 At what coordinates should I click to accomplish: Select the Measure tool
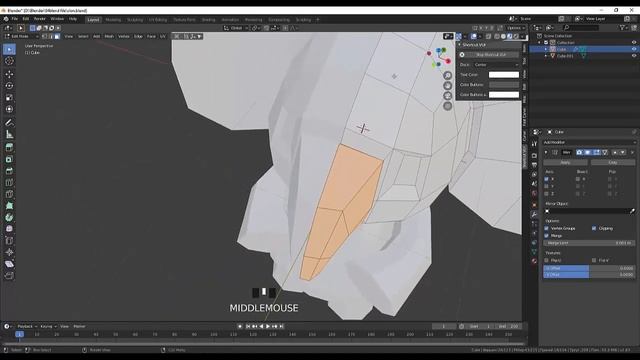9,134
